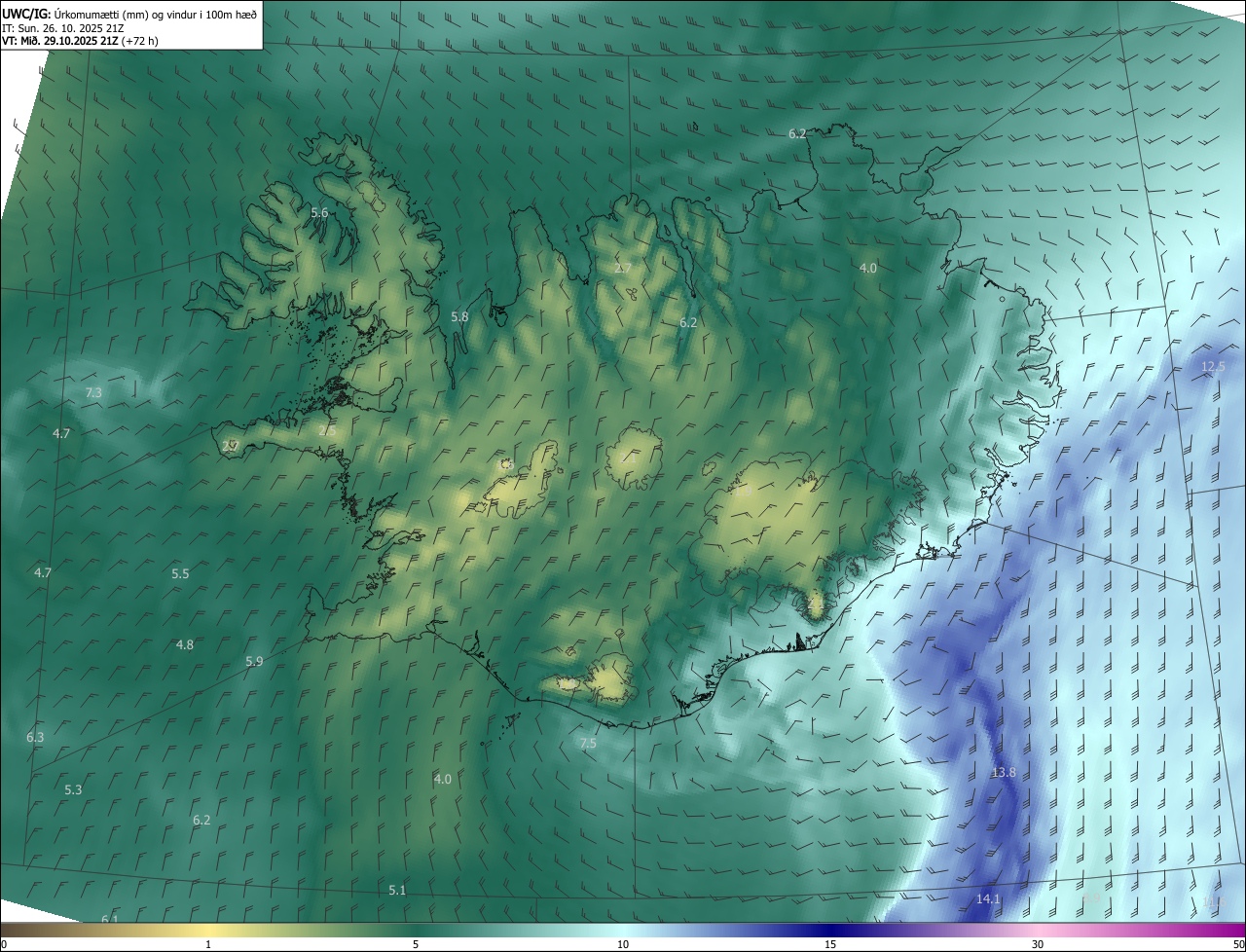The width and height of the screenshot is (1246, 952).
Task: Click the 'VT: Mið. 29.10.2025 21Z (+72 h)' line
Action: coord(80,41)
